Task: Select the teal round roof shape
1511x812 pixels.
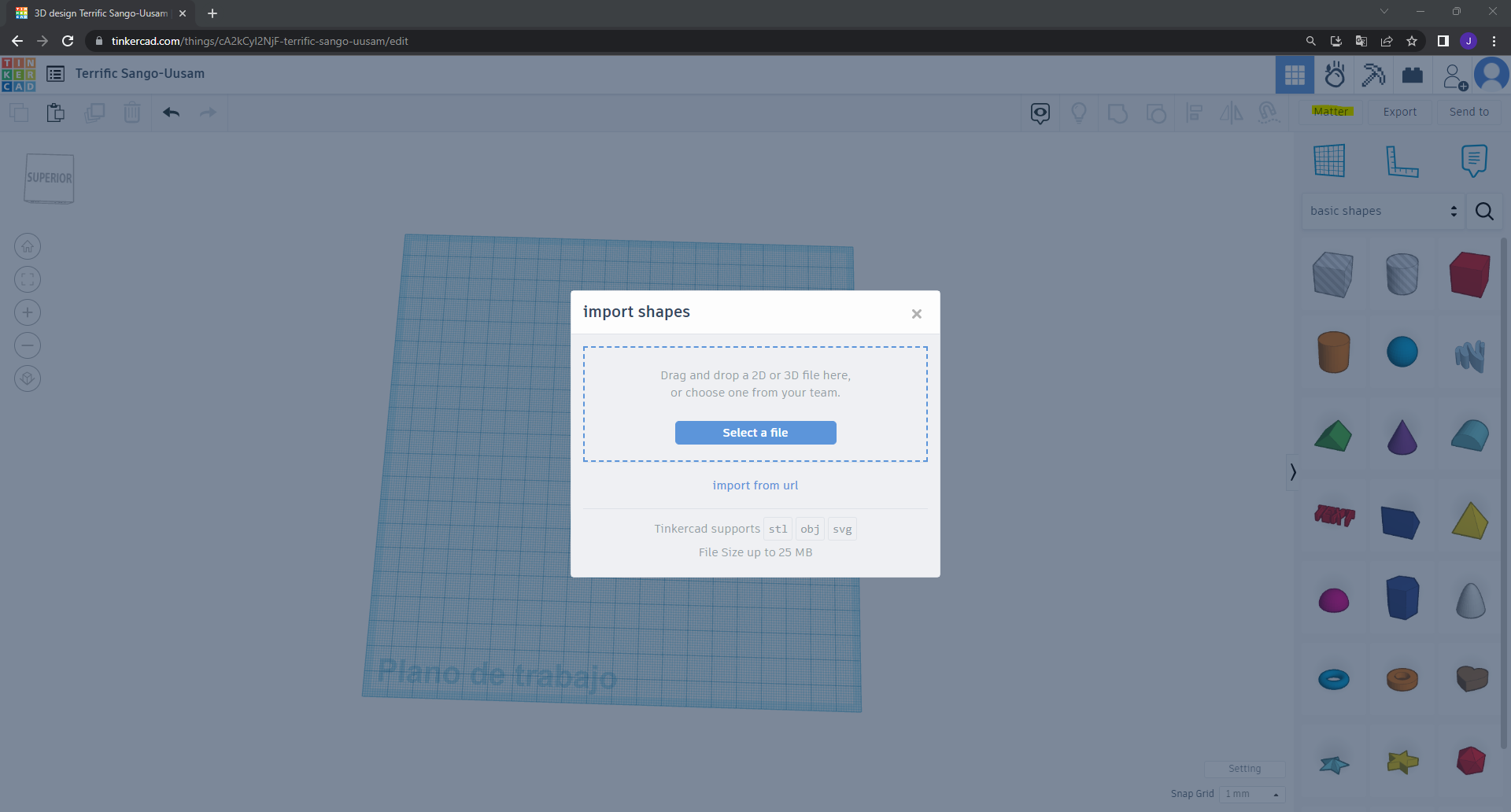Action: [1470, 435]
